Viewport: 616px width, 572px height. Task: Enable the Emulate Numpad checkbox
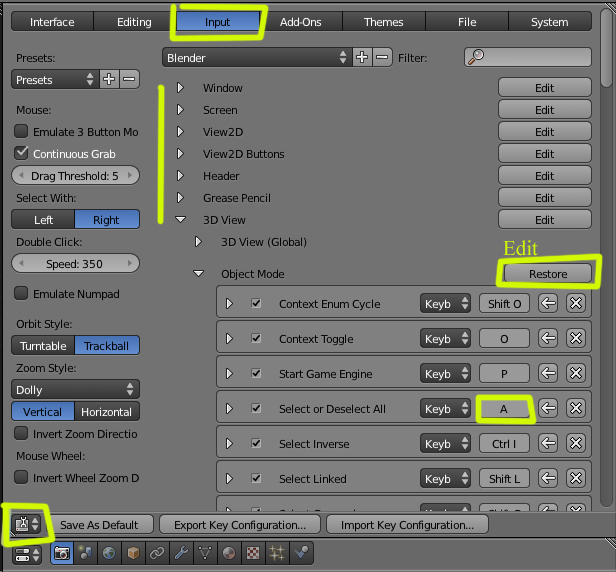[x=21, y=293]
